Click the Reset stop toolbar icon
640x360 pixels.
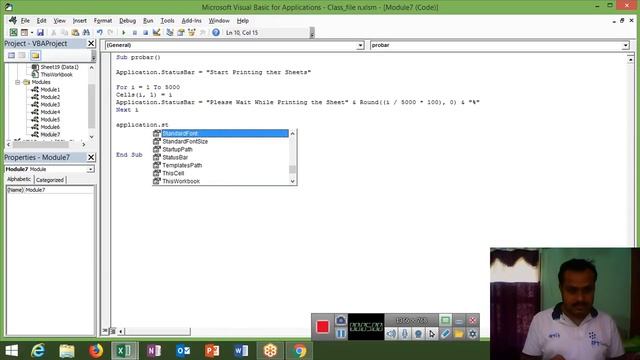(x=145, y=32)
